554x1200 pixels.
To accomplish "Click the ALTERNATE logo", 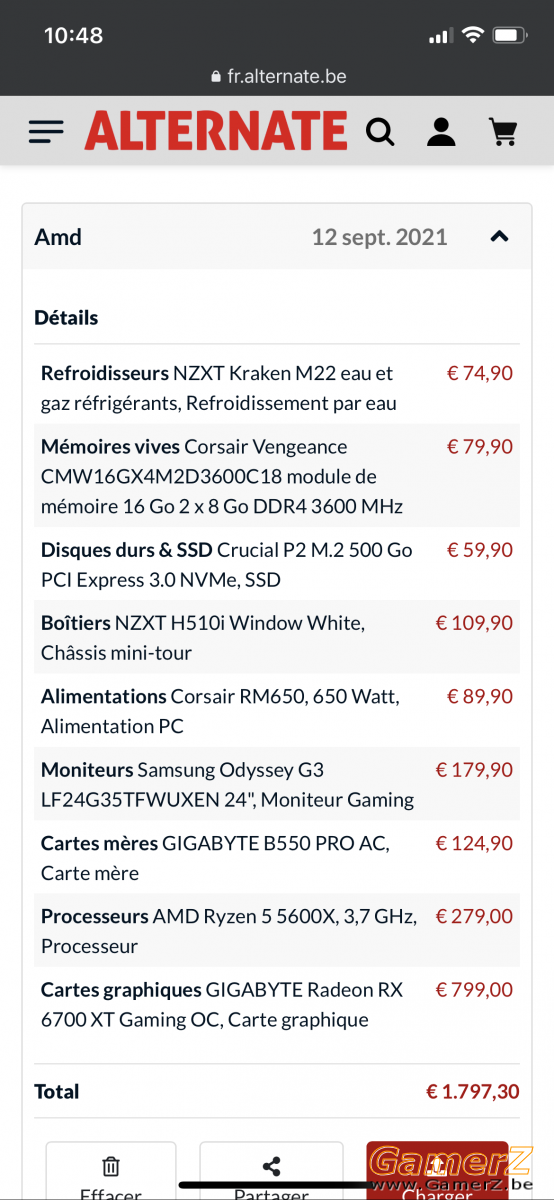I will tap(216, 131).
